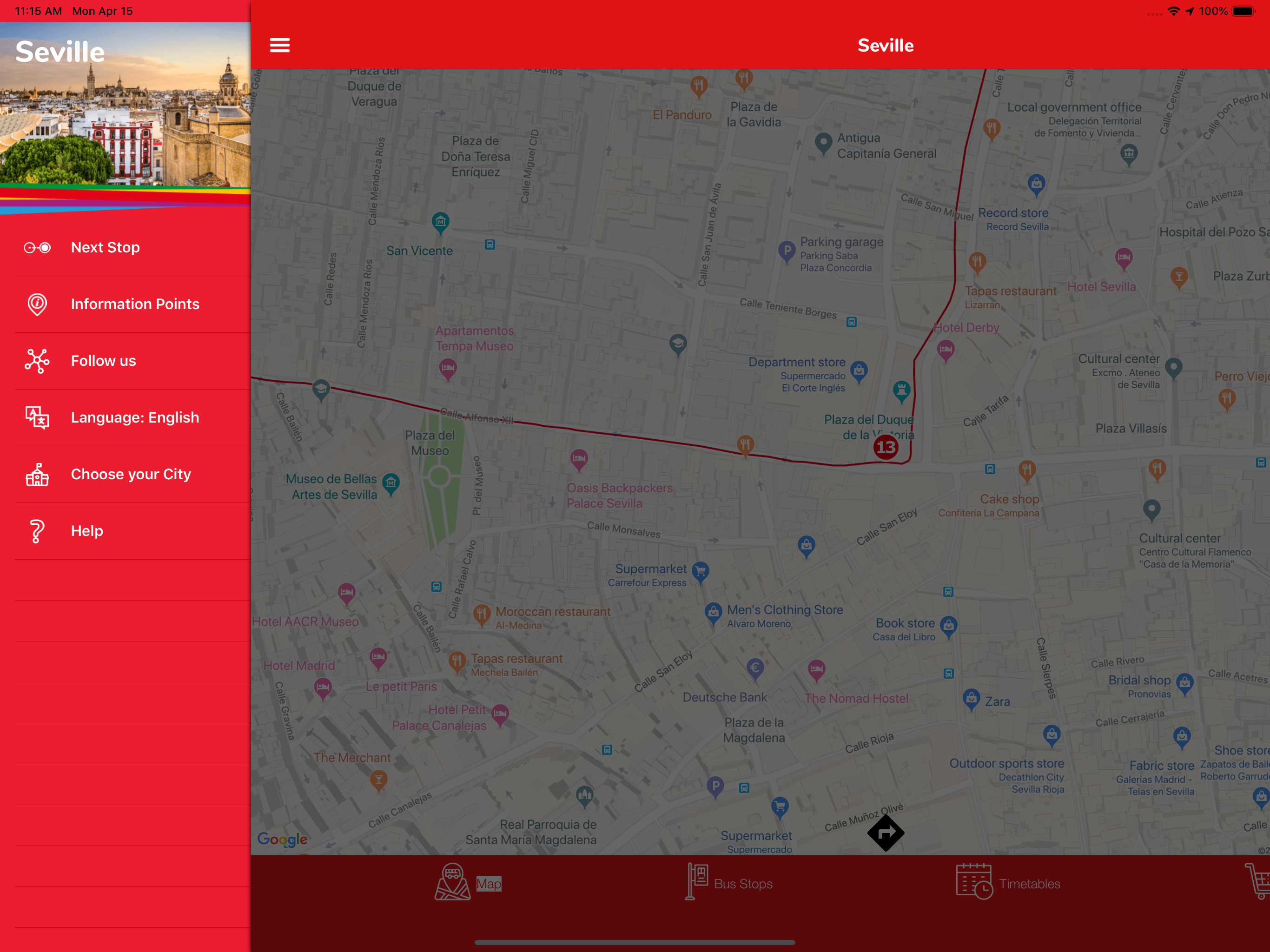The image size is (1270, 952).
Task: Switch to the Bus Stops tab
Action: pyautogui.click(x=730, y=883)
